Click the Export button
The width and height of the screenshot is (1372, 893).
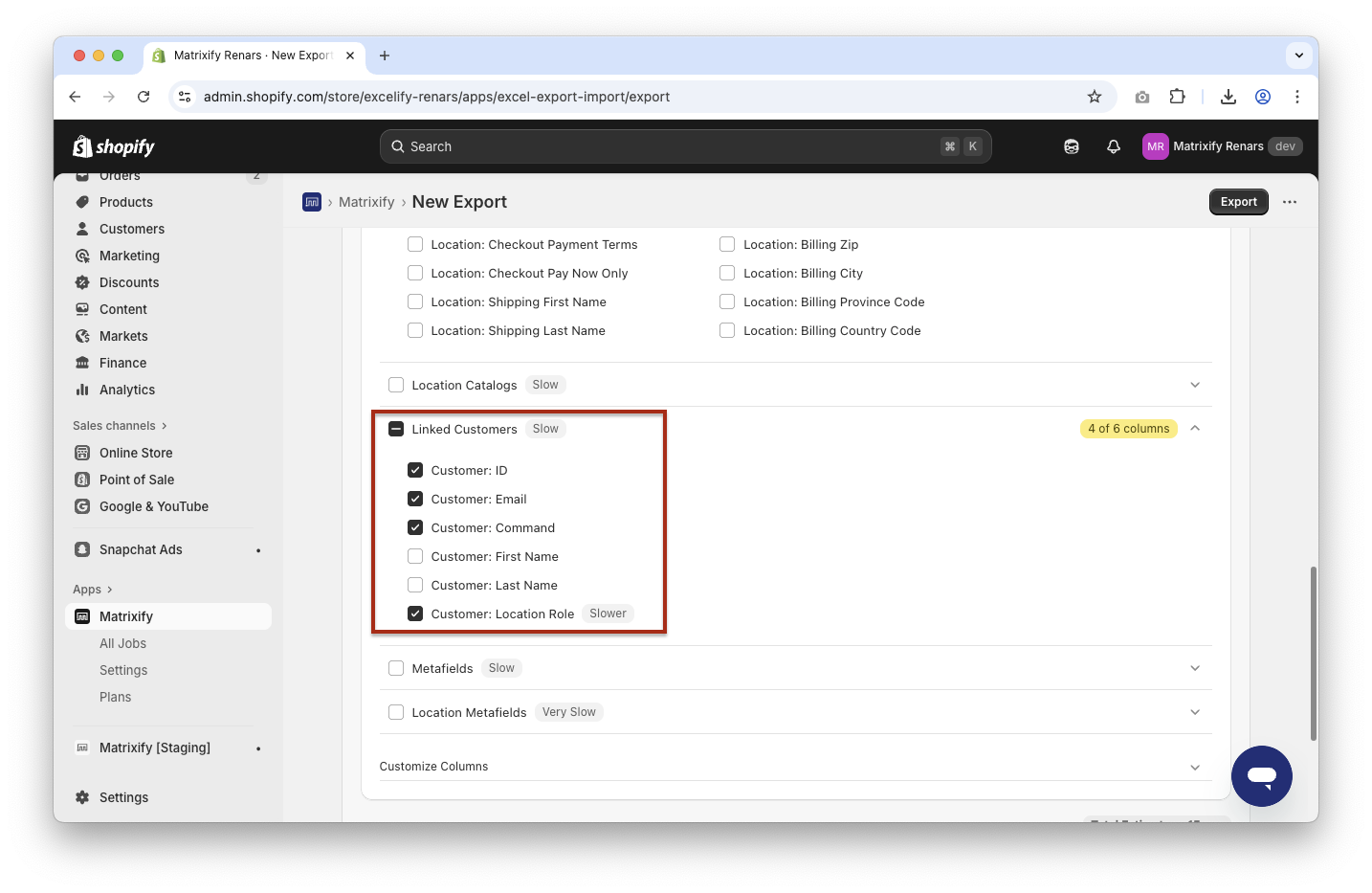tap(1238, 202)
